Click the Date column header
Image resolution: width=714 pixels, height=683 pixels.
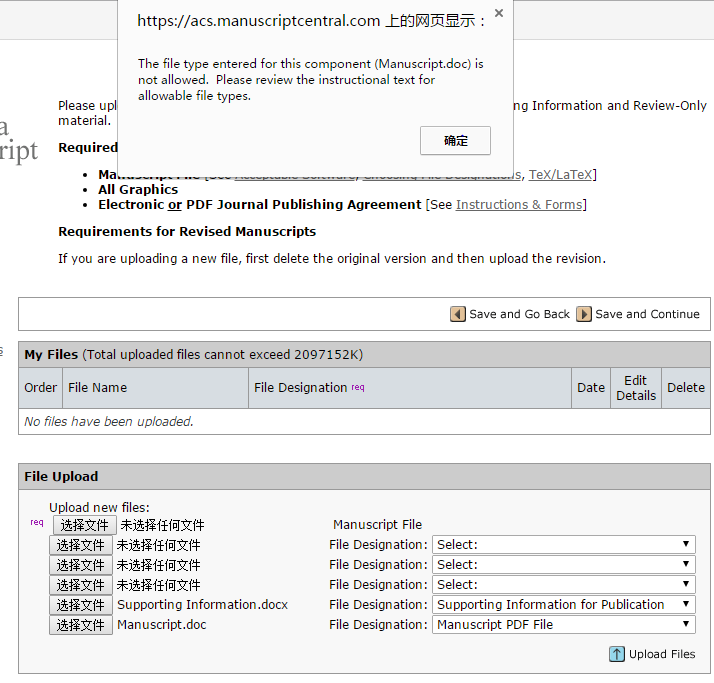pos(591,388)
